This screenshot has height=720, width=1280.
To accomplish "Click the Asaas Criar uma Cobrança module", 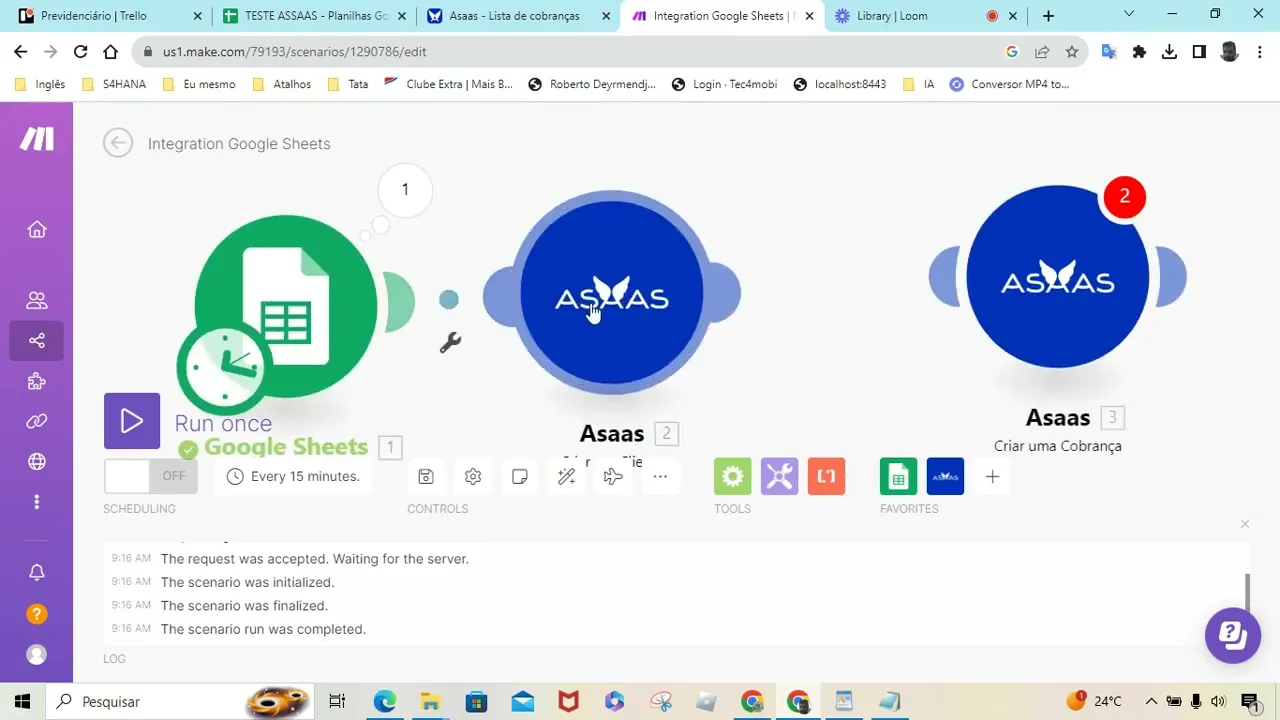I will click(1058, 277).
